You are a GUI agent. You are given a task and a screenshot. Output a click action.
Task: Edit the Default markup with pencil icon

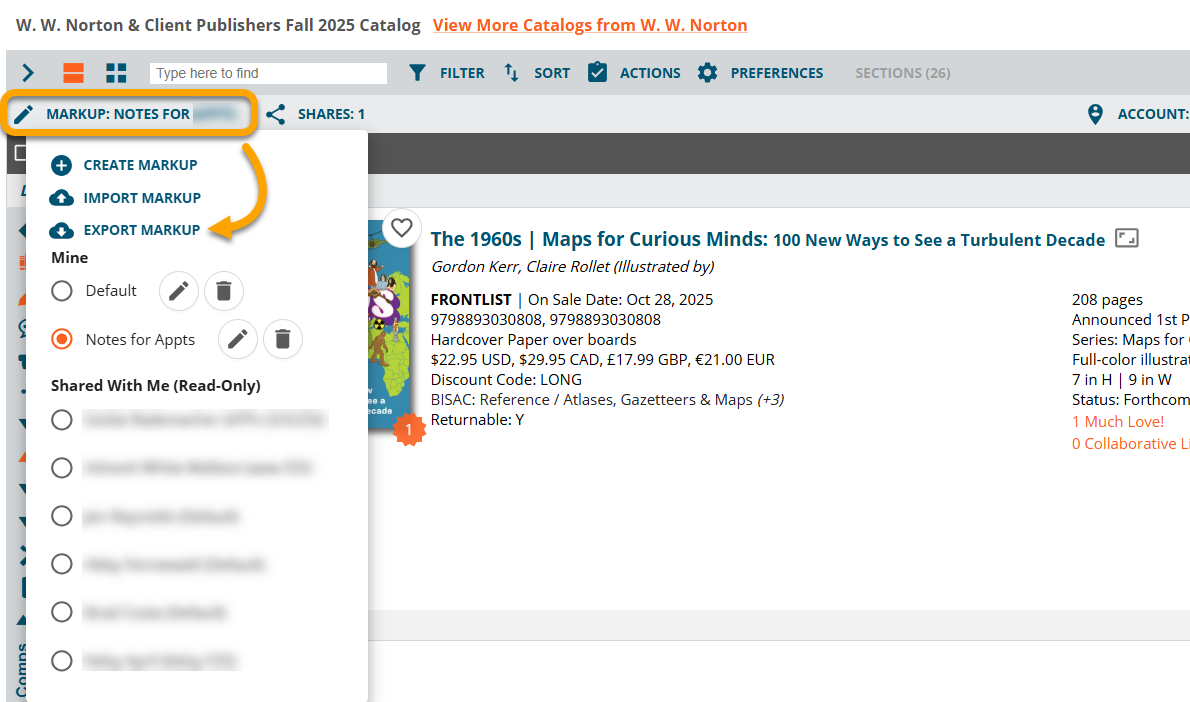(178, 291)
